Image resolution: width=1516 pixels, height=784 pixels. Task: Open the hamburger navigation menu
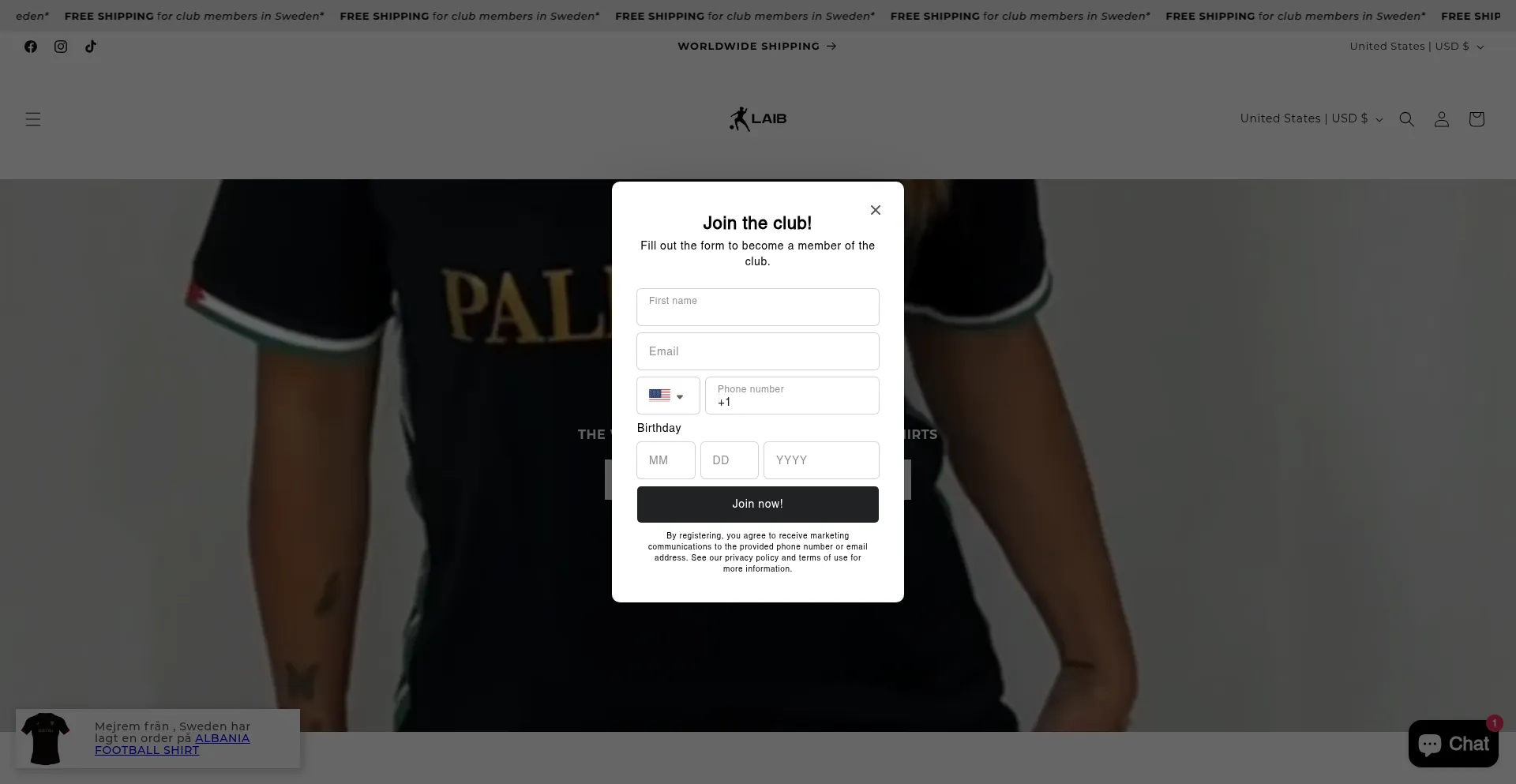click(33, 119)
